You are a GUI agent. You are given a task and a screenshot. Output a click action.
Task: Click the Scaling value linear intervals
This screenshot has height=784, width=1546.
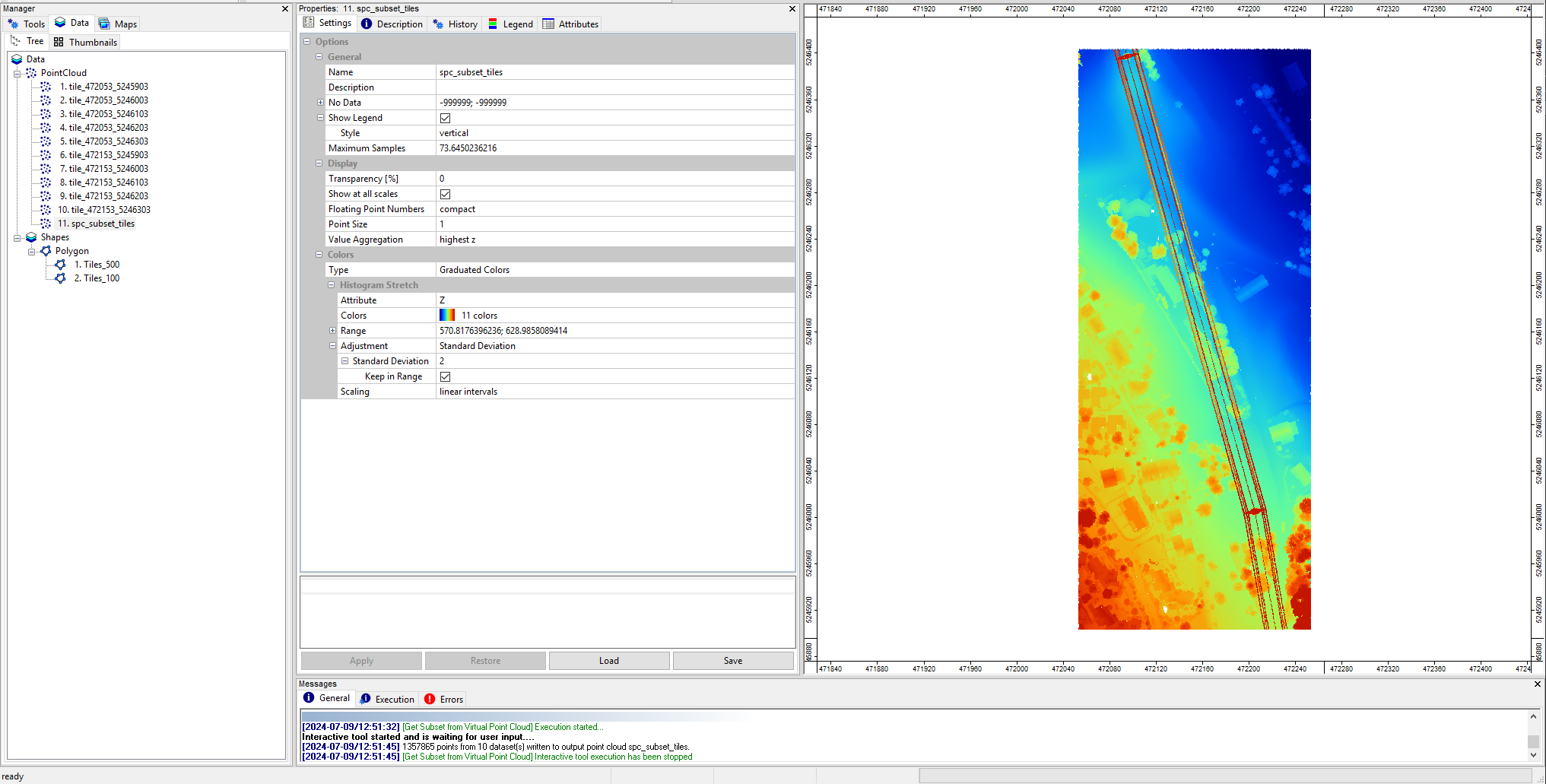tap(615, 392)
